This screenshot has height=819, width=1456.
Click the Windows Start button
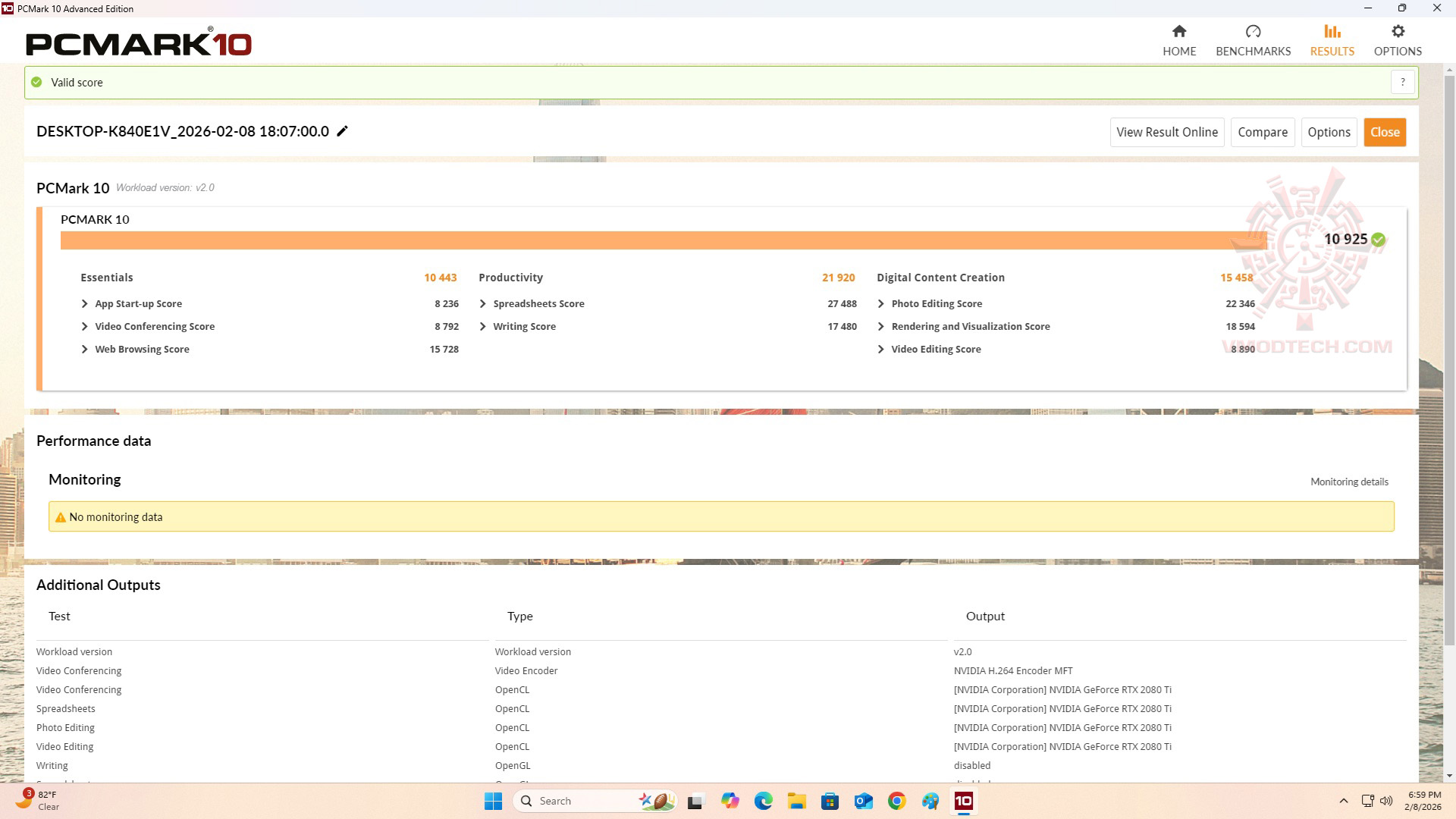coord(493,801)
